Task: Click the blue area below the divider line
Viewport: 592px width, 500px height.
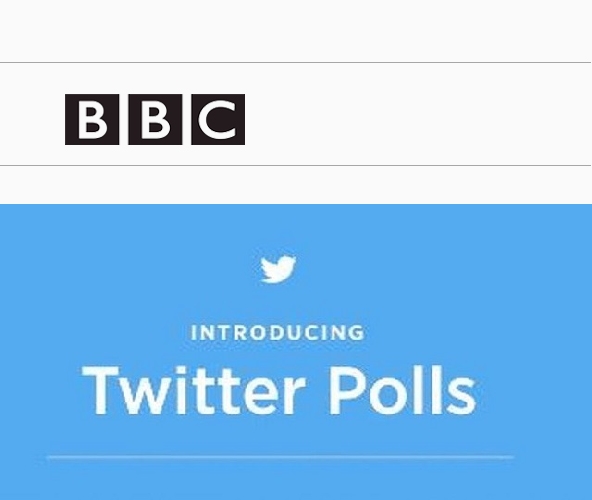Action: coord(296,480)
